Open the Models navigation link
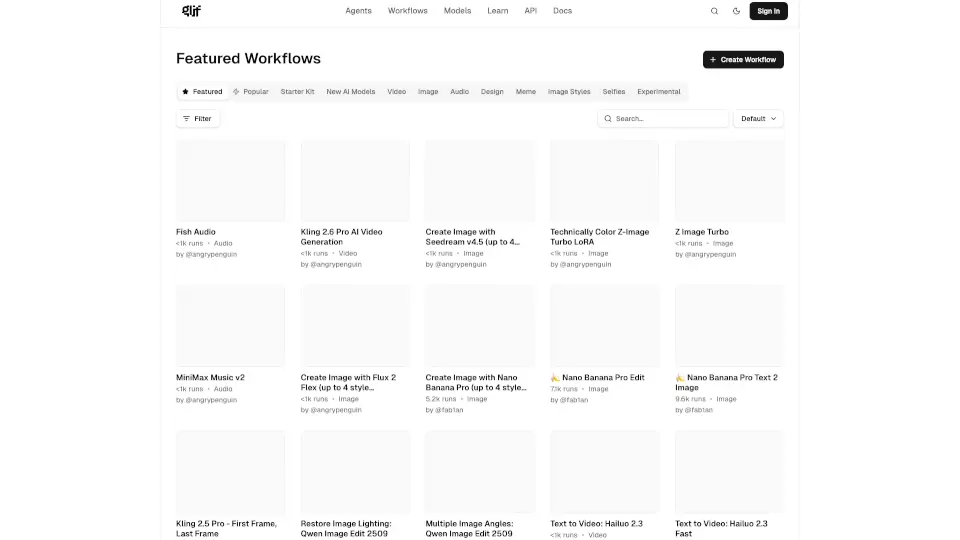 [457, 11]
